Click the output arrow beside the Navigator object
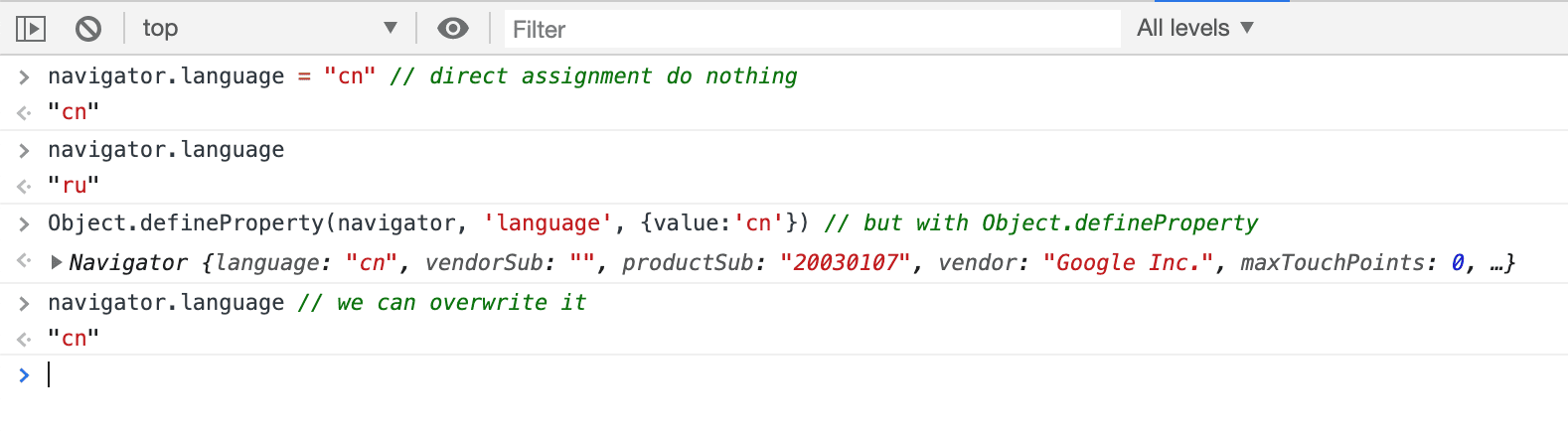This screenshot has height=433, width=1568. tap(24, 262)
